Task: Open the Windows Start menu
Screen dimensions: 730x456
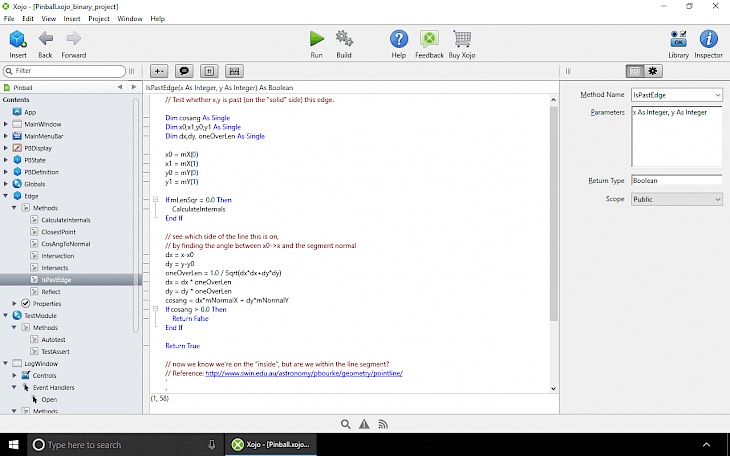Action: coord(14,445)
